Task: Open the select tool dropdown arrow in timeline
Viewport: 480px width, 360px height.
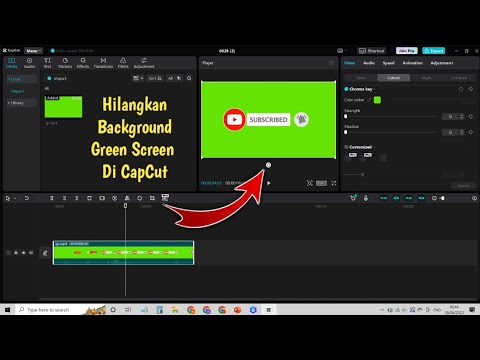Action: 15,198
